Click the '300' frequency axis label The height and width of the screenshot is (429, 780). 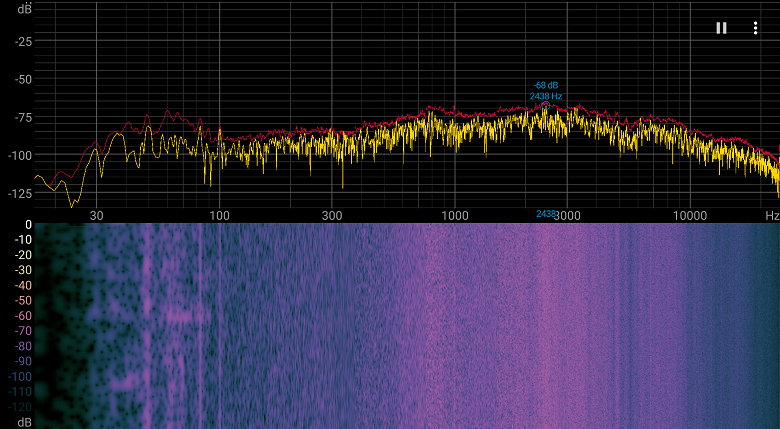332,215
